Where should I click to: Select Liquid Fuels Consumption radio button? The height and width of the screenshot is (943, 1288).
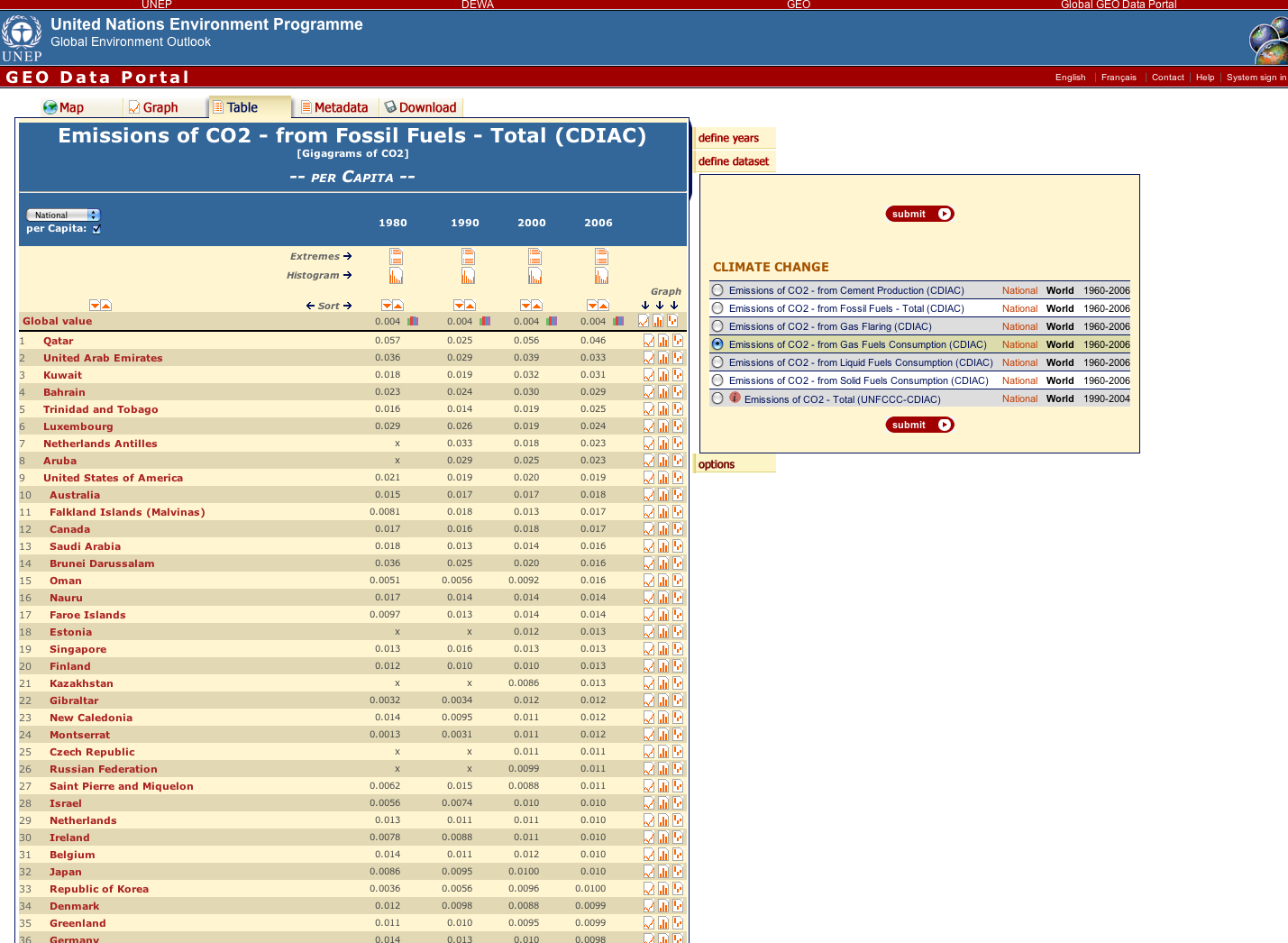(x=717, y=362)
